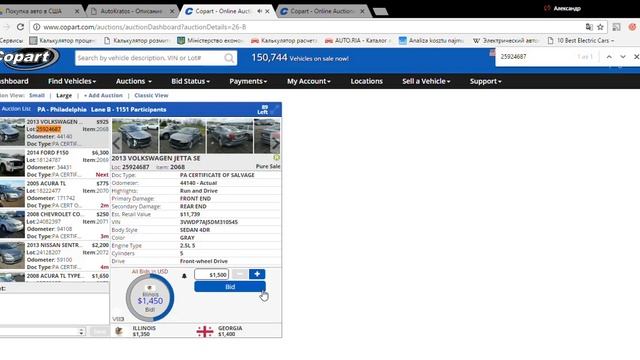Show next vehicle photo with right arrow
The height and width of the screenshot is (360, 640).
[276, 143]
